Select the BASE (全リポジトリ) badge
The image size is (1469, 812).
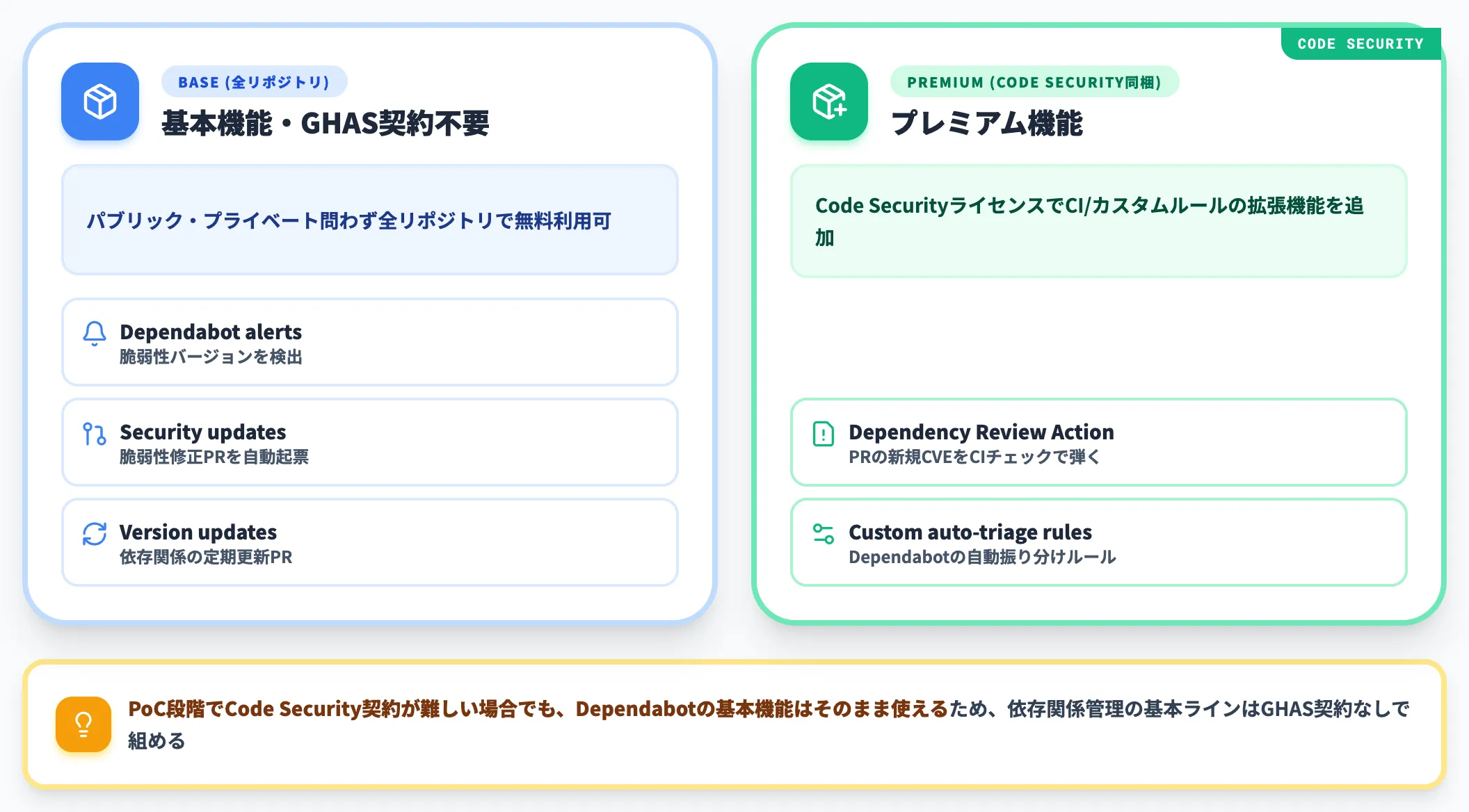click(254, 82)
